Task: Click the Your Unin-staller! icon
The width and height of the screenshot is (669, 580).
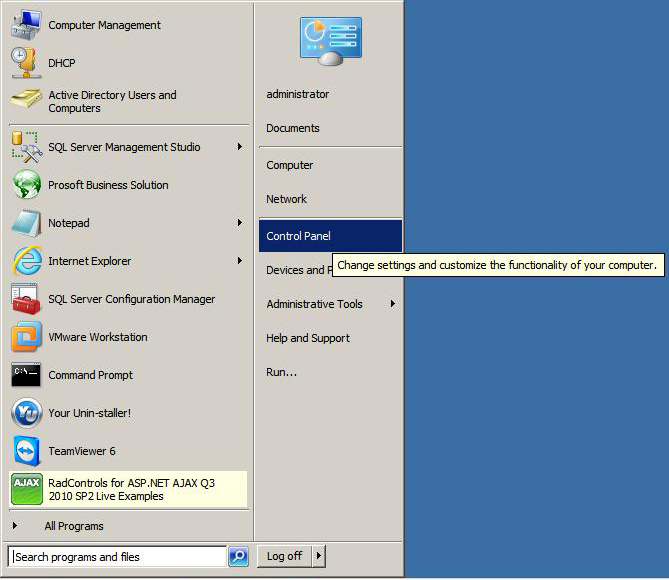Action: [x=26, y=413]
